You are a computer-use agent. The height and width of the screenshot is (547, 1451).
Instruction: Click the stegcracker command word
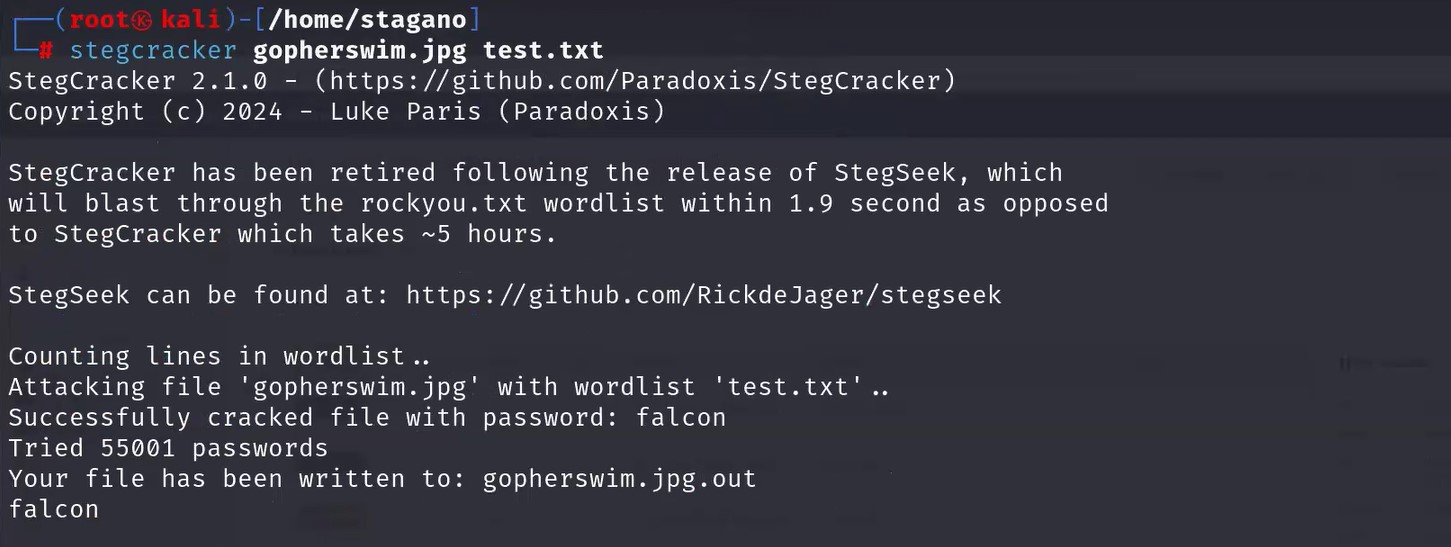153,50
